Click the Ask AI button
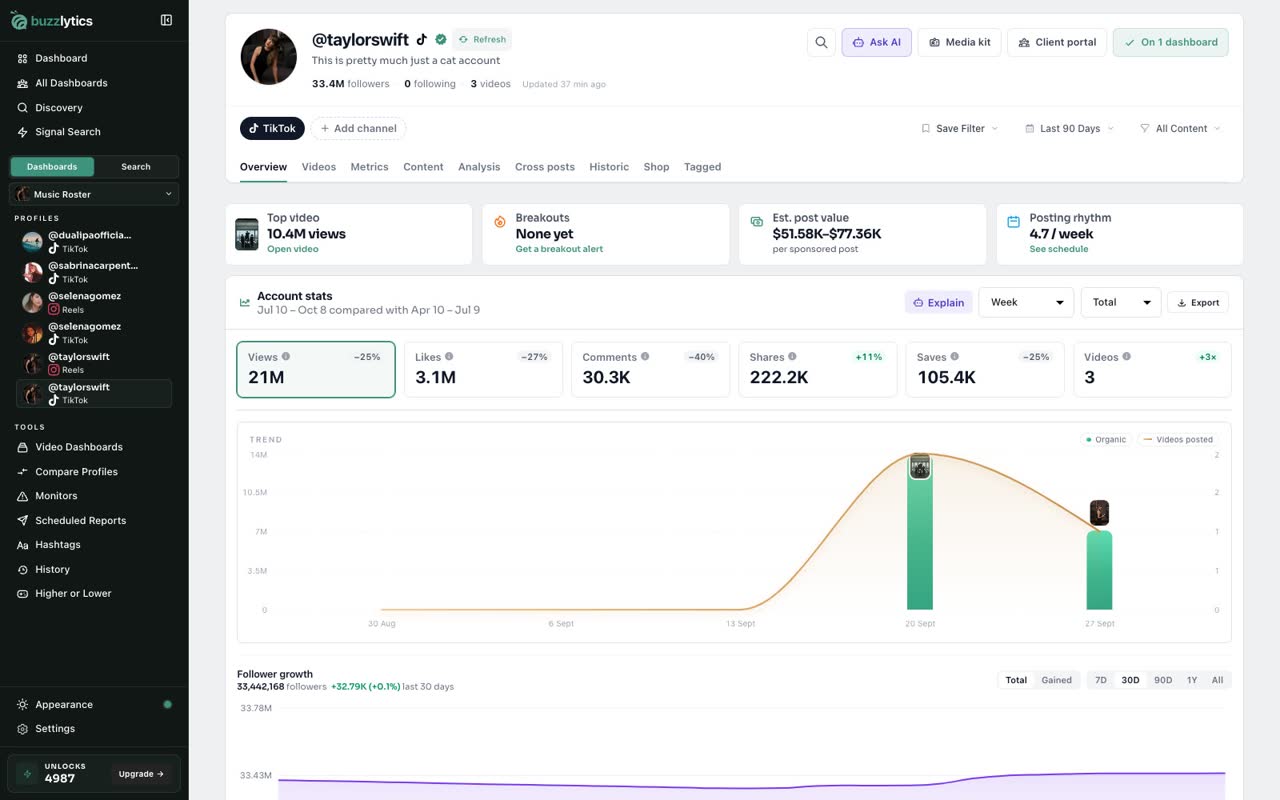This screenshot has width=1280, height=800. tap(876, 42)
